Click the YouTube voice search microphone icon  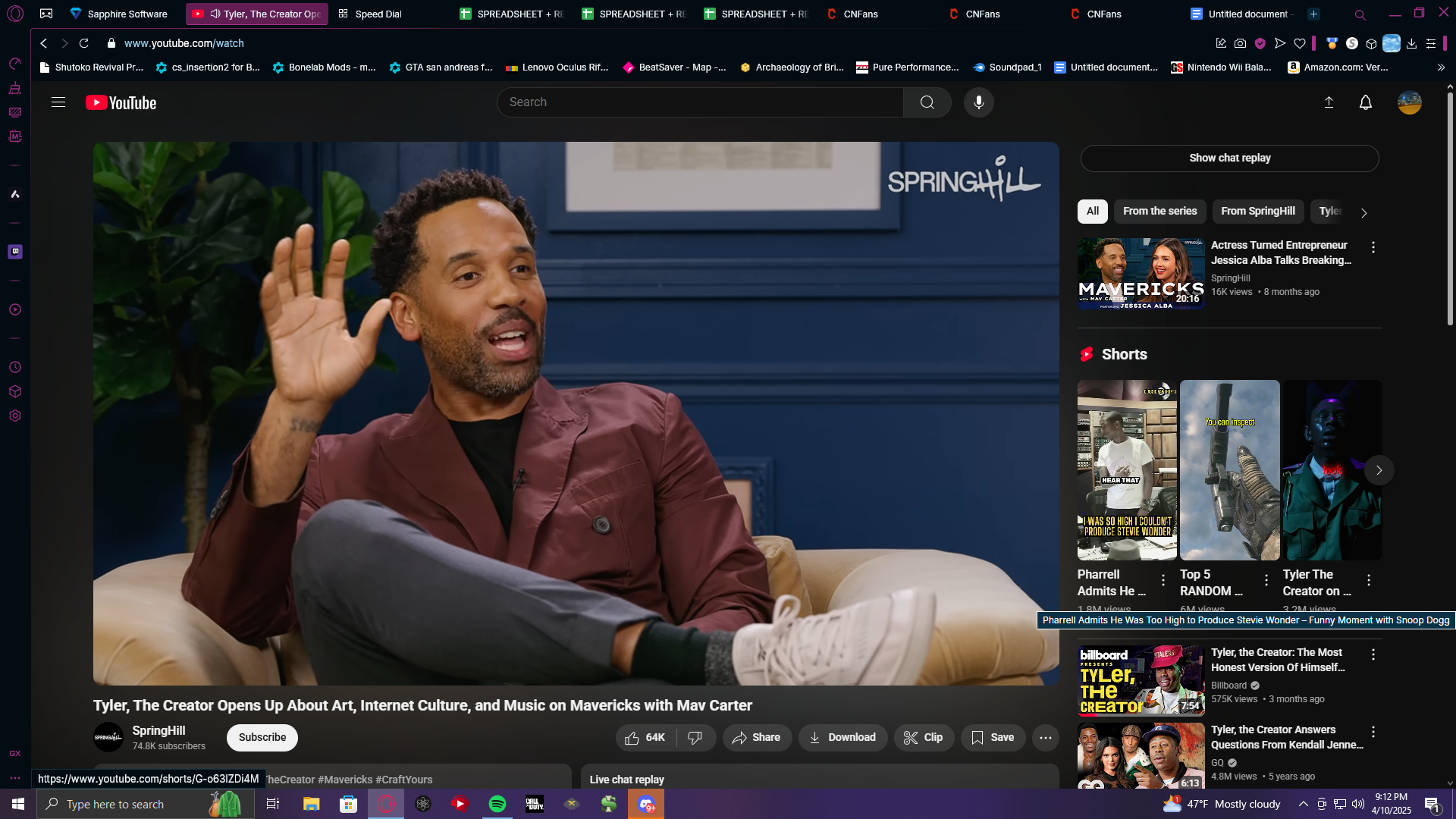click(978, 102)
